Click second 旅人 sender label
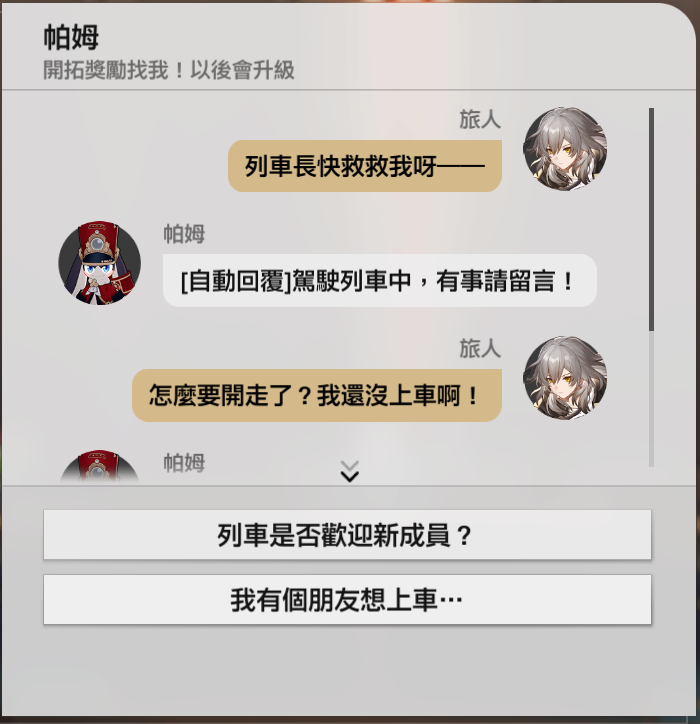 pyautogui.click(x=480, y=348)
